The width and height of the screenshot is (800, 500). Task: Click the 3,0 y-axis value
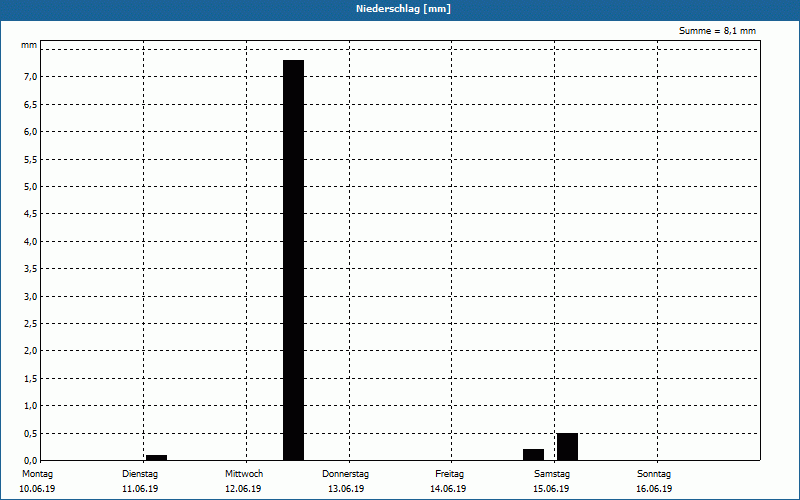31,296
